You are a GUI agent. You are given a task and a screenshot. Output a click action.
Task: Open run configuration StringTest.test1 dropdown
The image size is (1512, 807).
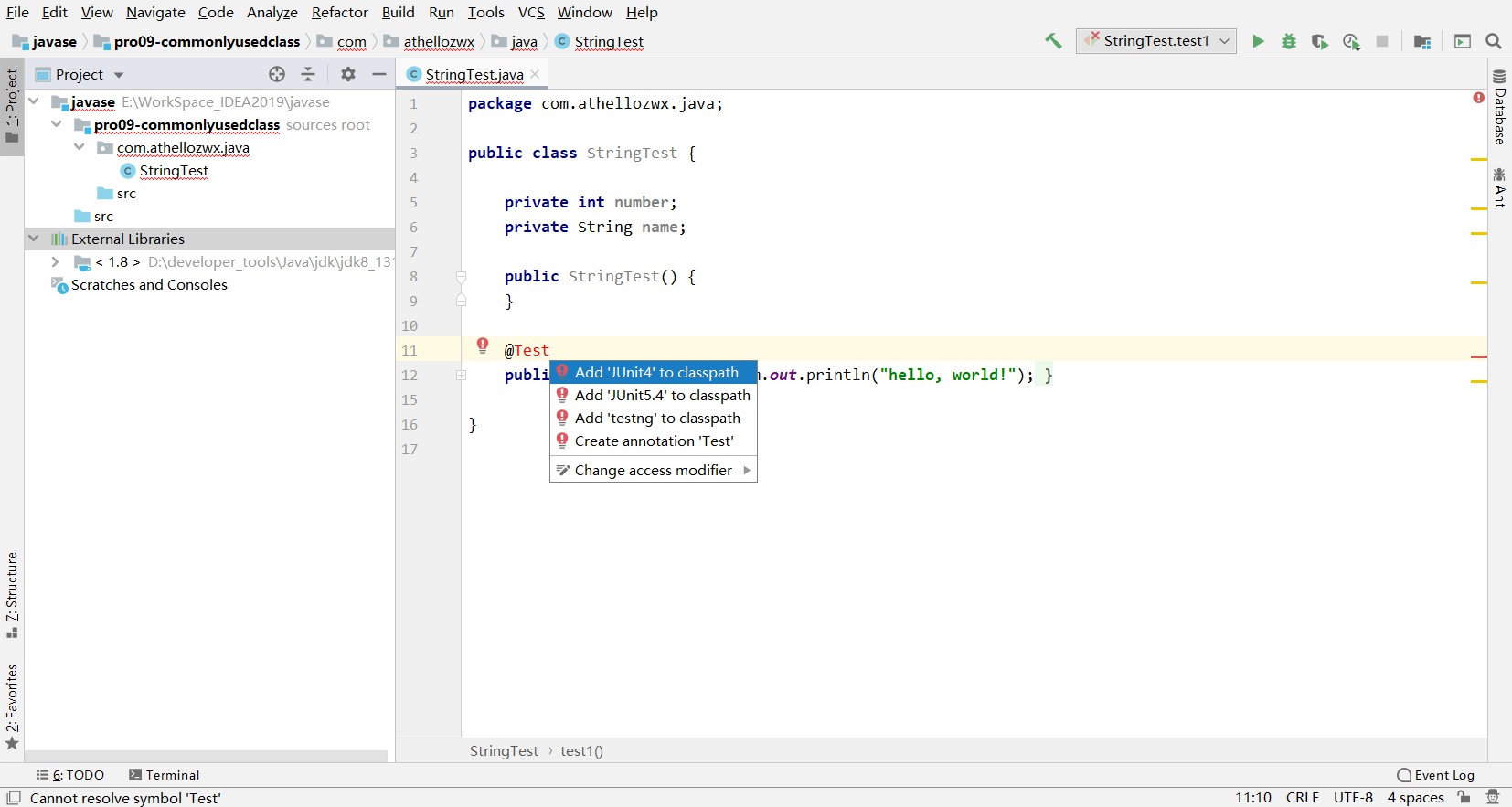point(1156,41)
